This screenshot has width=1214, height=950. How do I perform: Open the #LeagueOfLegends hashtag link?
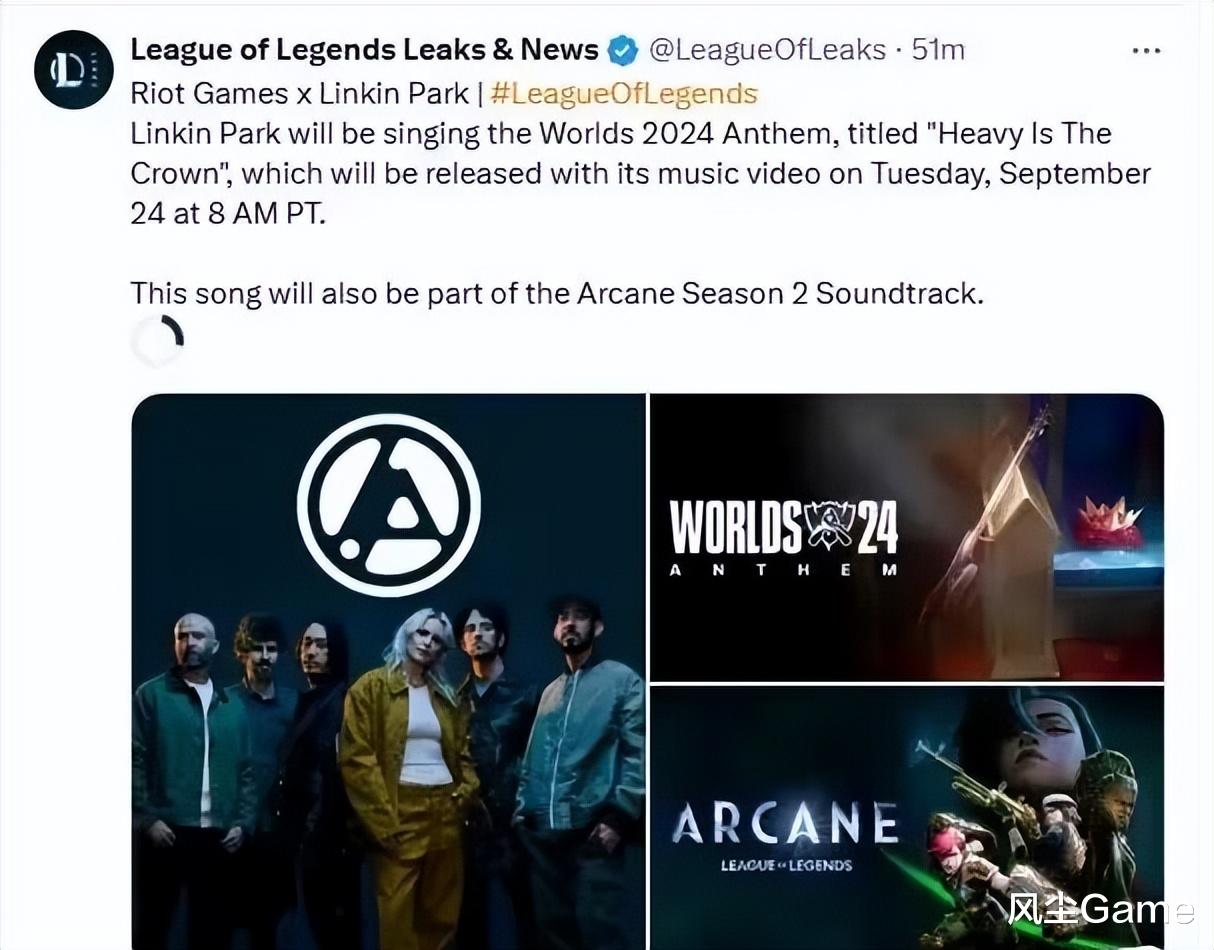click(625, 94)
